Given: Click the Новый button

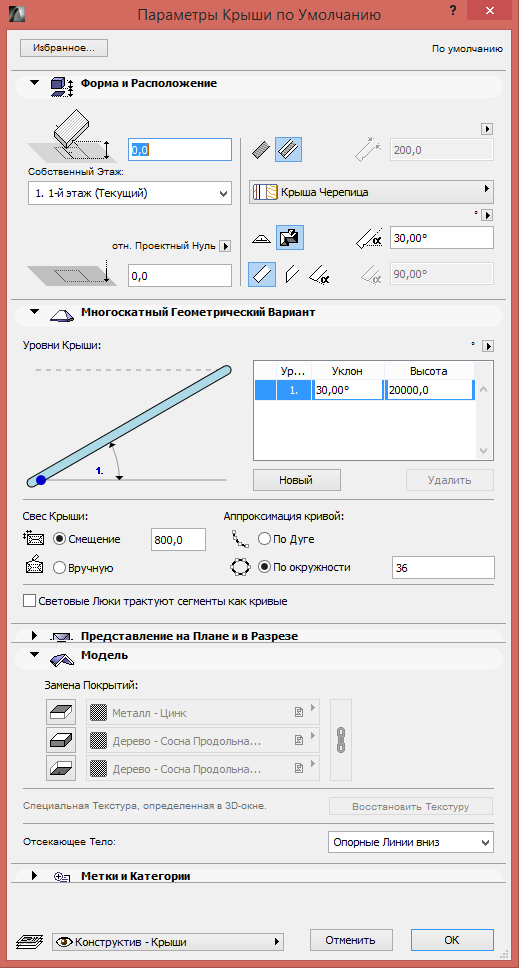Looking at the screenshot, I should [x=297, y=480].
